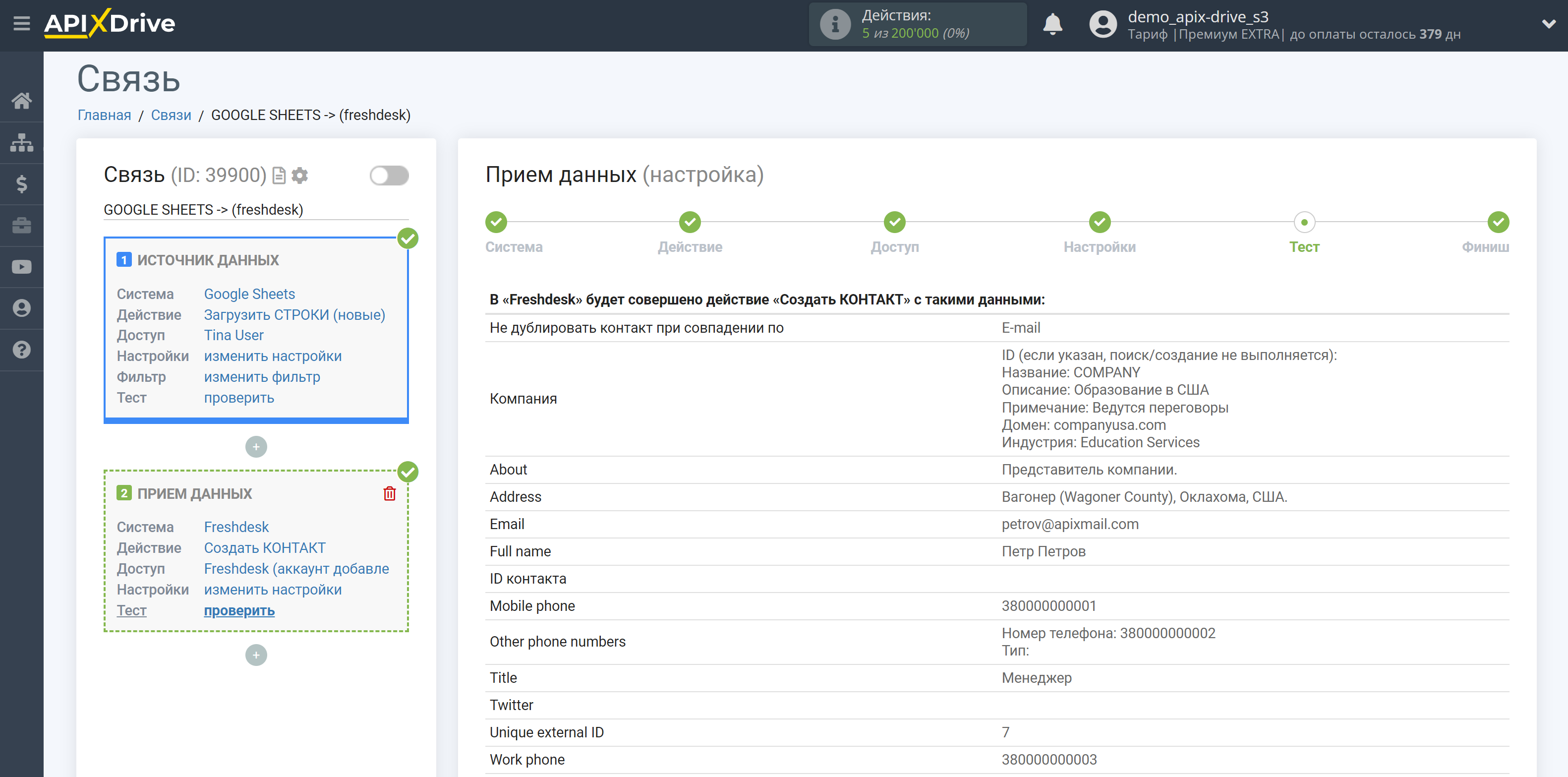1568x777 pixels.
Task: Click the ПРИЕМ ДАННЫХ block header
Action: click(x=194, y=493)
